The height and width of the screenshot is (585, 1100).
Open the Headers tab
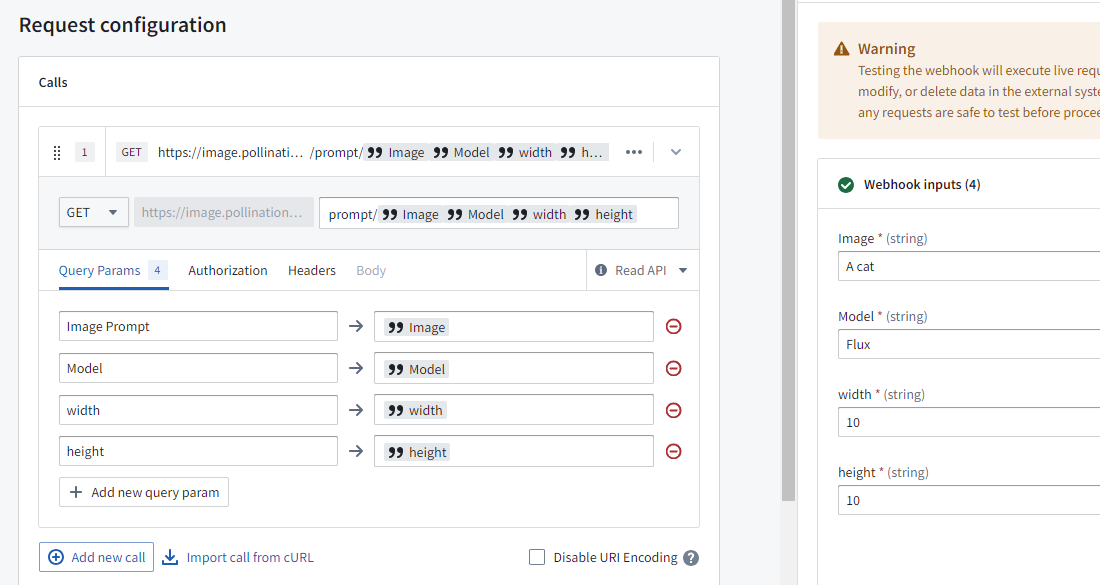click(312, 270)
